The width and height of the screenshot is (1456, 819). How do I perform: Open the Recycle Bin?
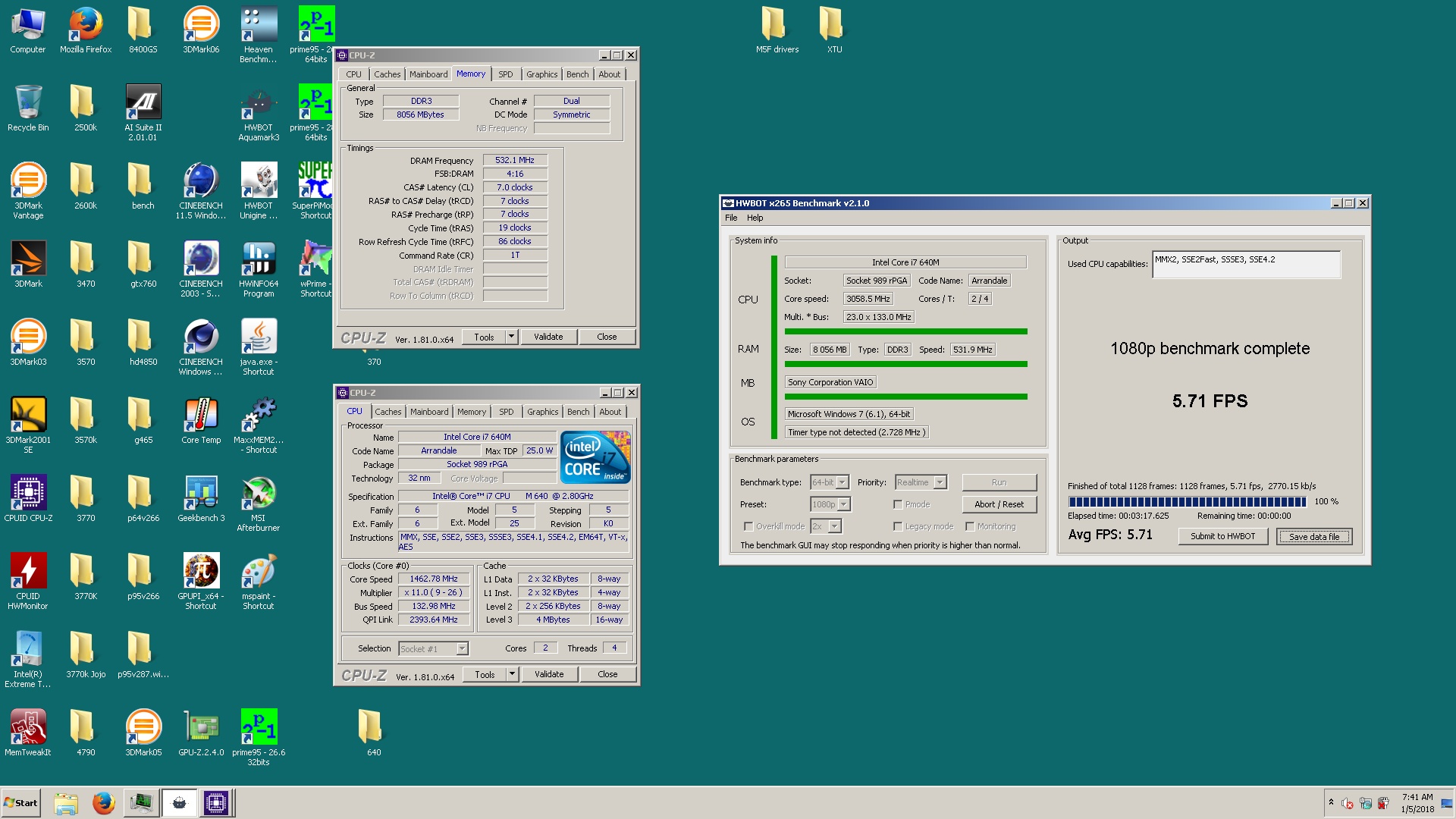point(28,108)
